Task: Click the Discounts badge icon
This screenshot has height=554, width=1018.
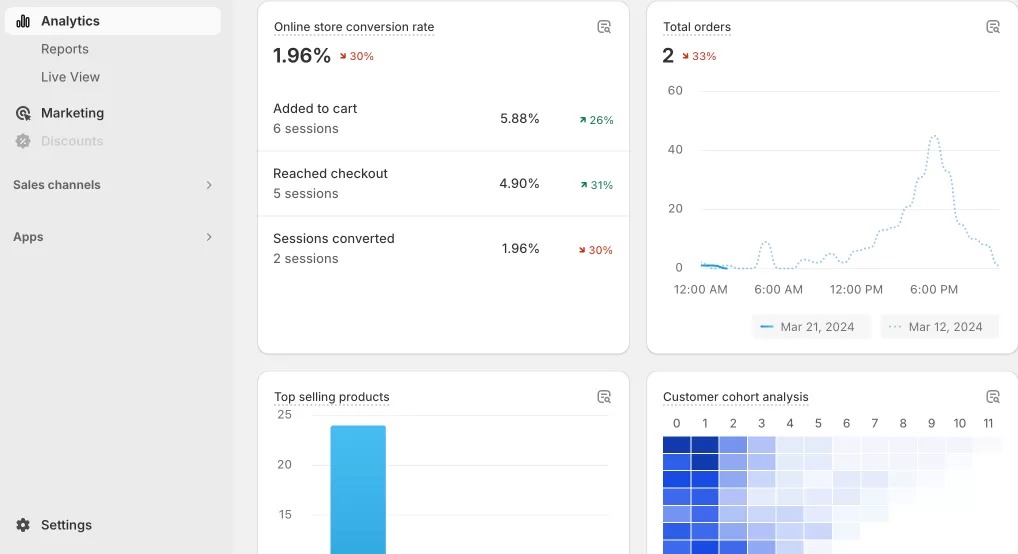Action: [x=23, y=141]
